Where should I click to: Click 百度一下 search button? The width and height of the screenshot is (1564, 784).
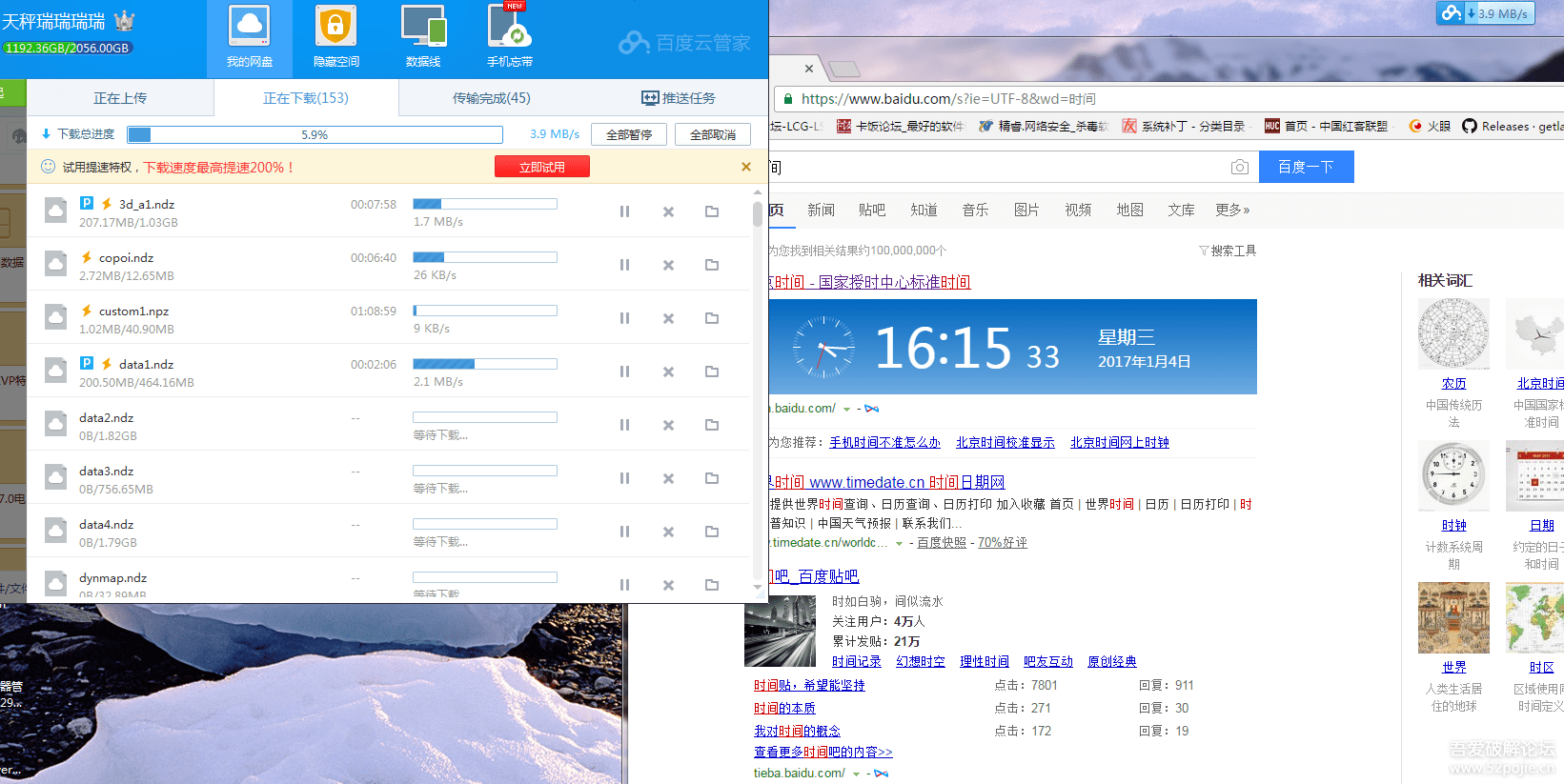[x=1307, y=167]
